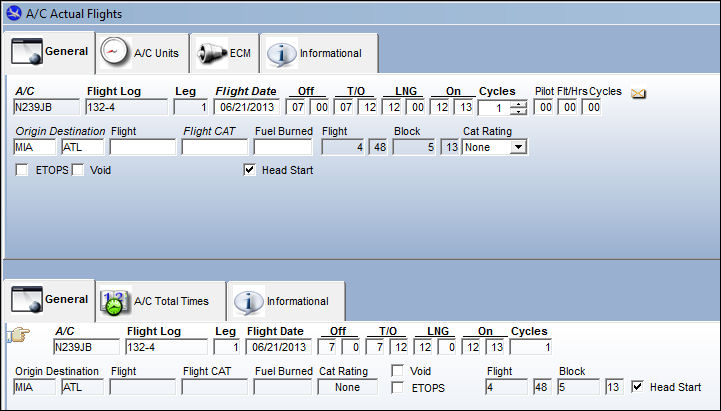
Task: Click upper Destination field ATL
Action: tap(83, 147)
